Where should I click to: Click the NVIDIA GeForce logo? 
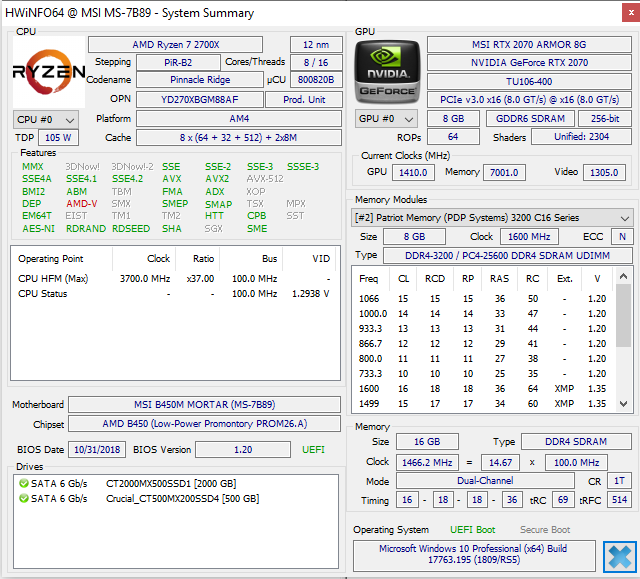(387, 72)
